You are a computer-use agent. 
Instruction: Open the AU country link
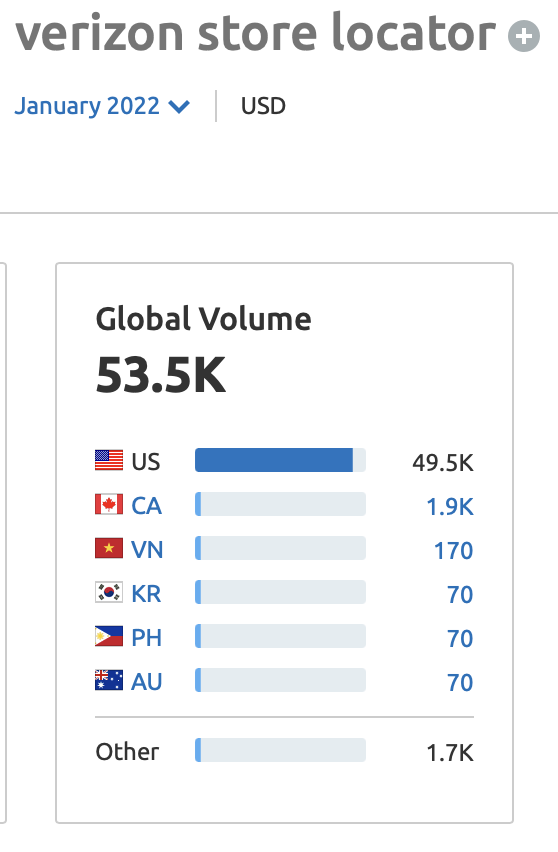click(x=147, y=682)
